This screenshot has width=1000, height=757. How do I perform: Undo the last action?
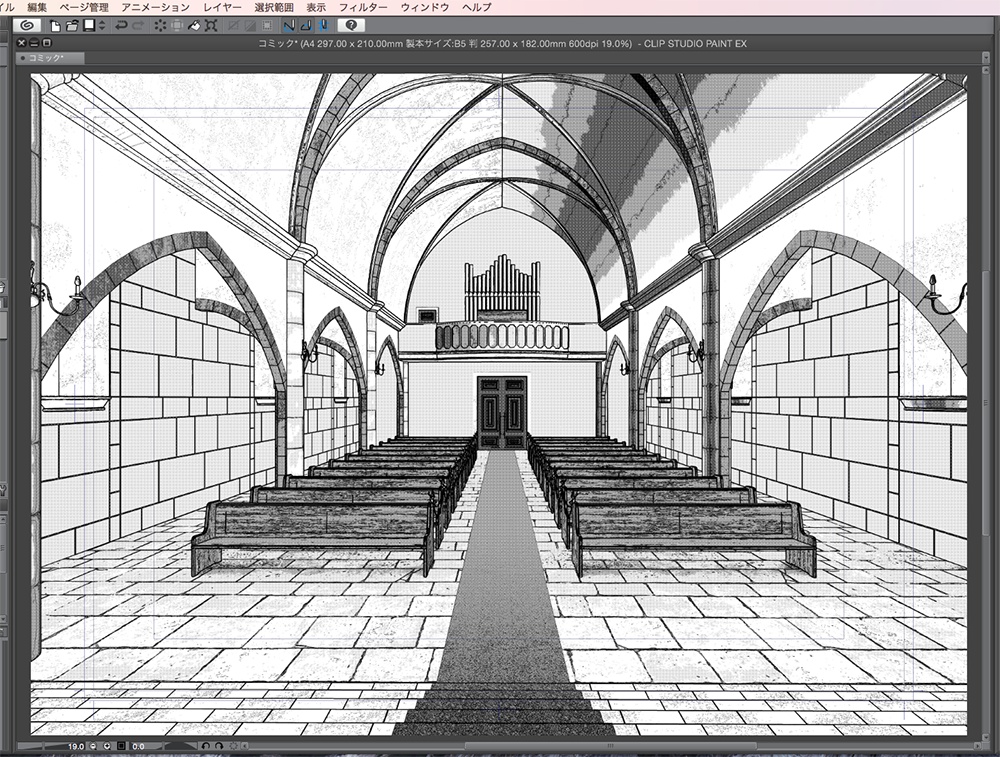click(x=121, y=26)
